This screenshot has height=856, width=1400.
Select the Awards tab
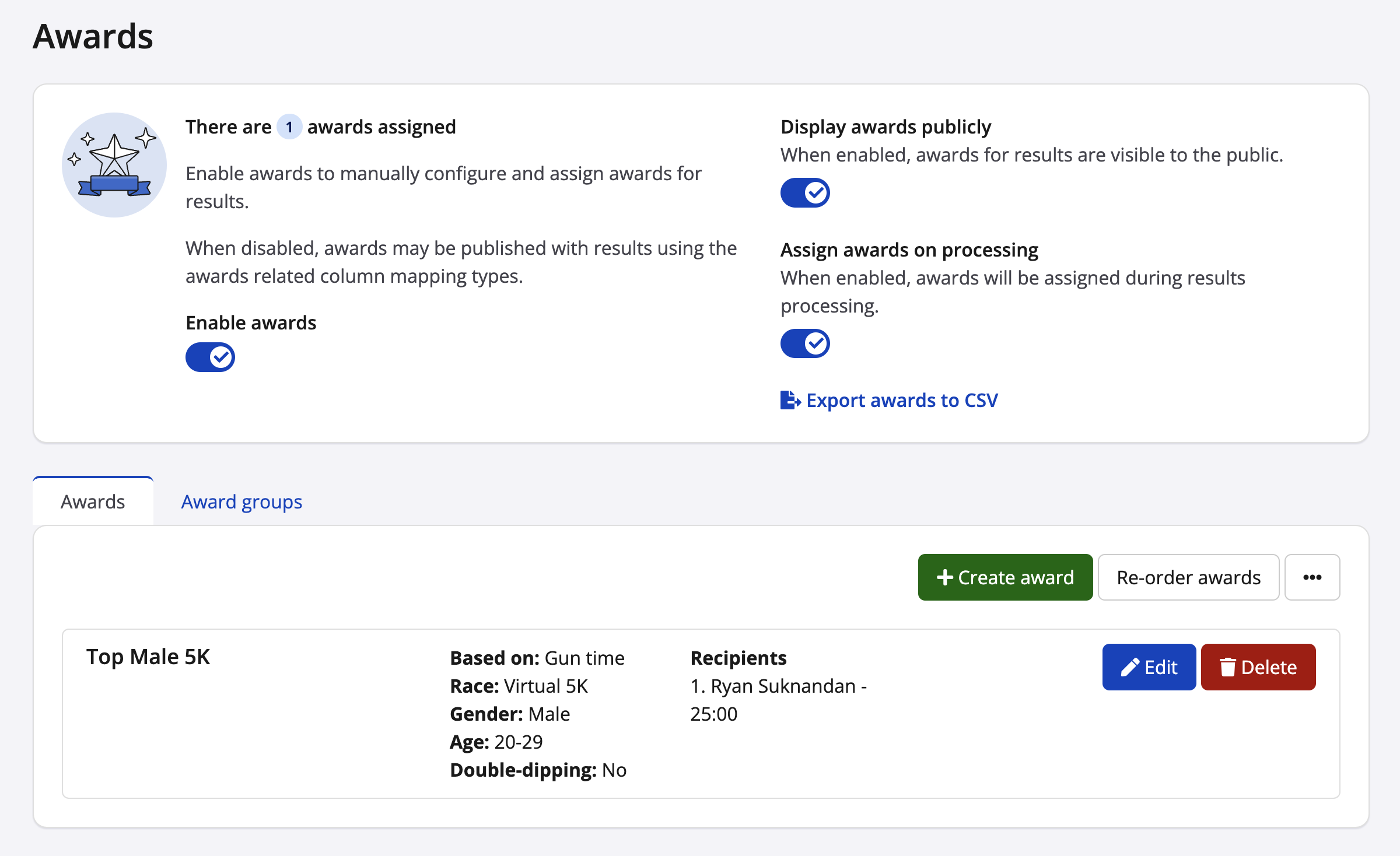[93, 502]
